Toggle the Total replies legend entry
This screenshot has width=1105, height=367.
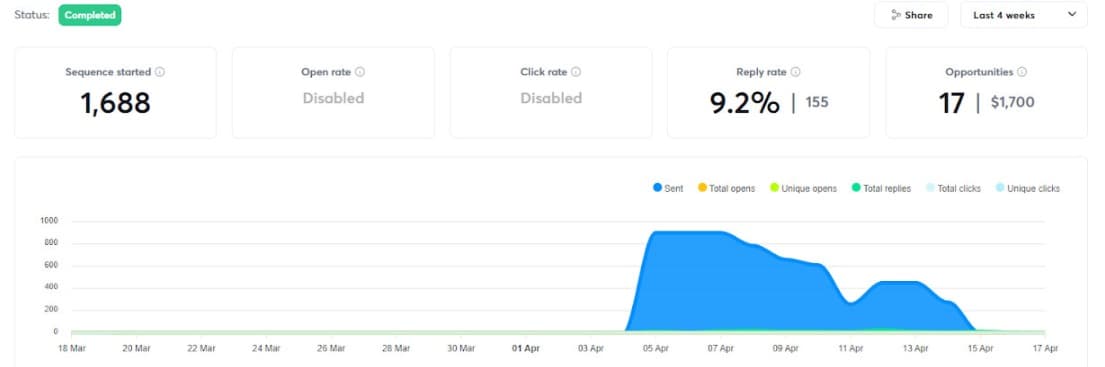coord(881,188)
